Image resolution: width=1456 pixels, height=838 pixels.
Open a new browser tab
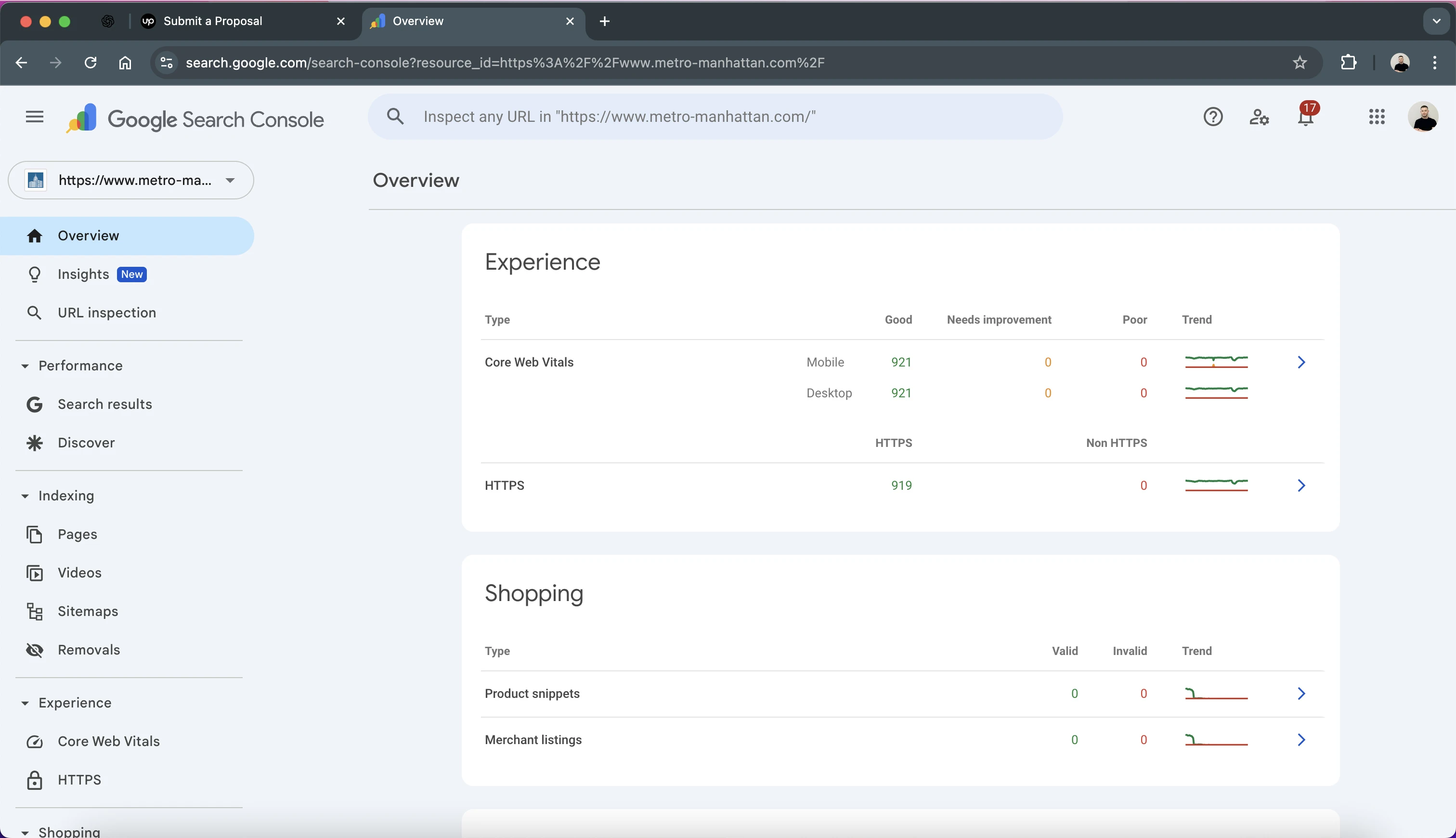tap(604, 21)
